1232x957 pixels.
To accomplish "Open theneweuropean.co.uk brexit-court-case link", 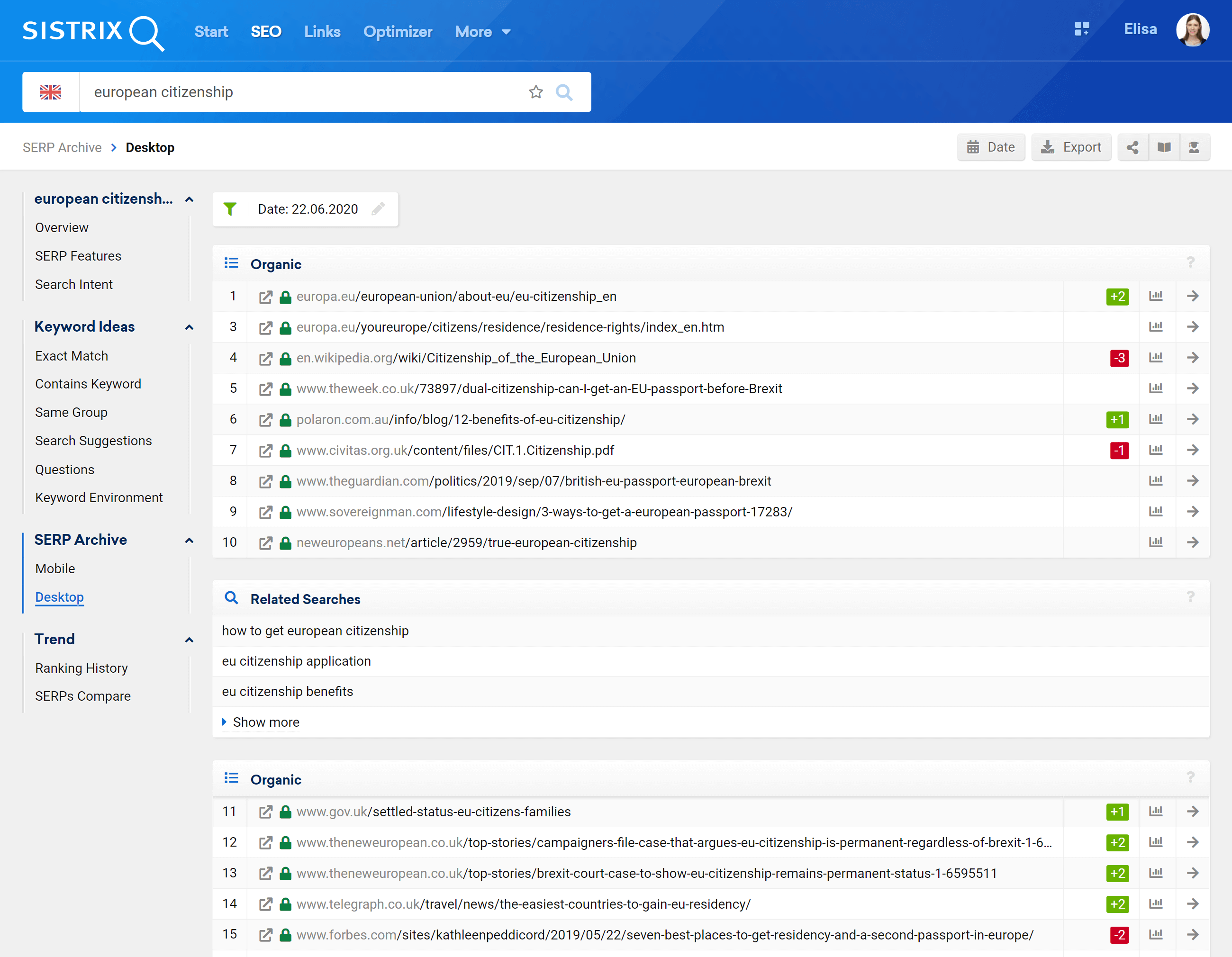I will [x=646, y=874].
